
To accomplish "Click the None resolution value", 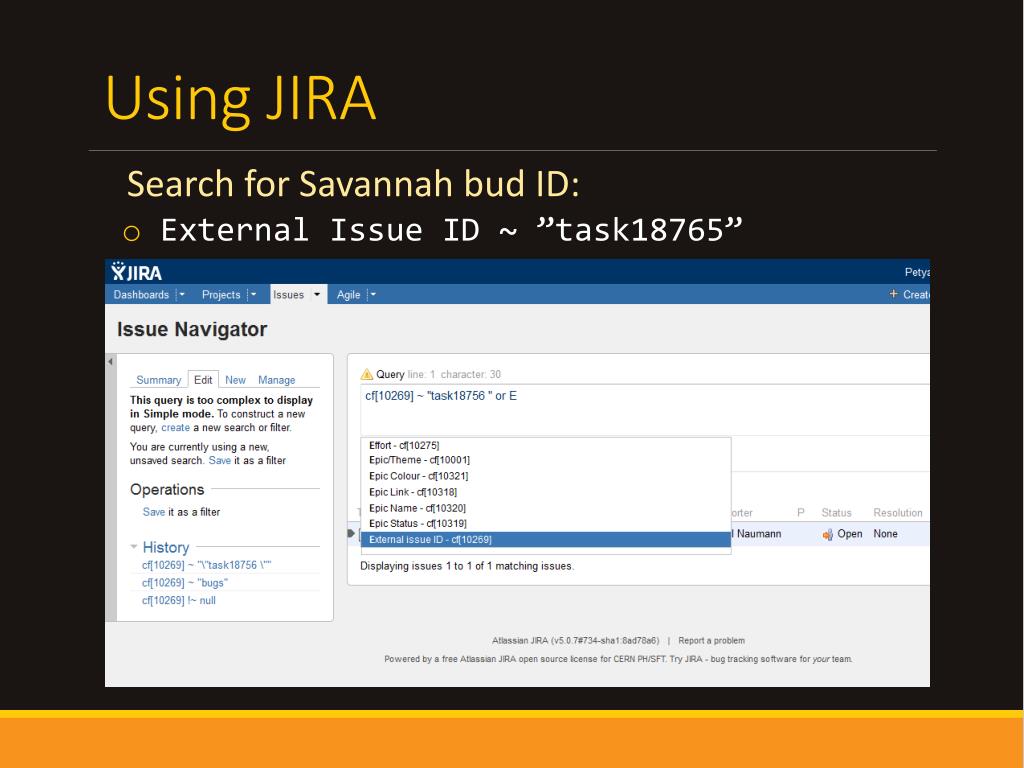I will tap(886, 534).
